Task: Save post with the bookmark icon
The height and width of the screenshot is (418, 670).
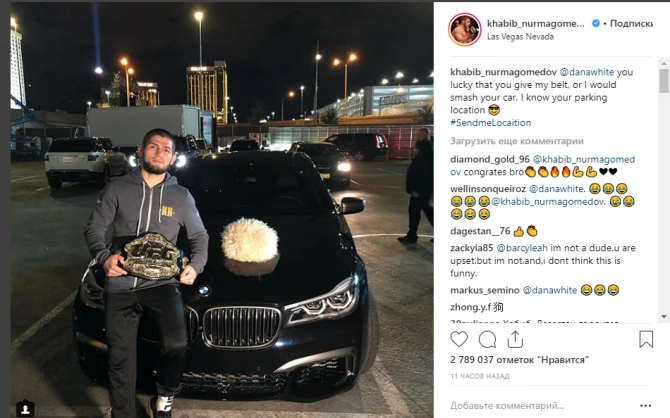Action: [x=646, y=339]
